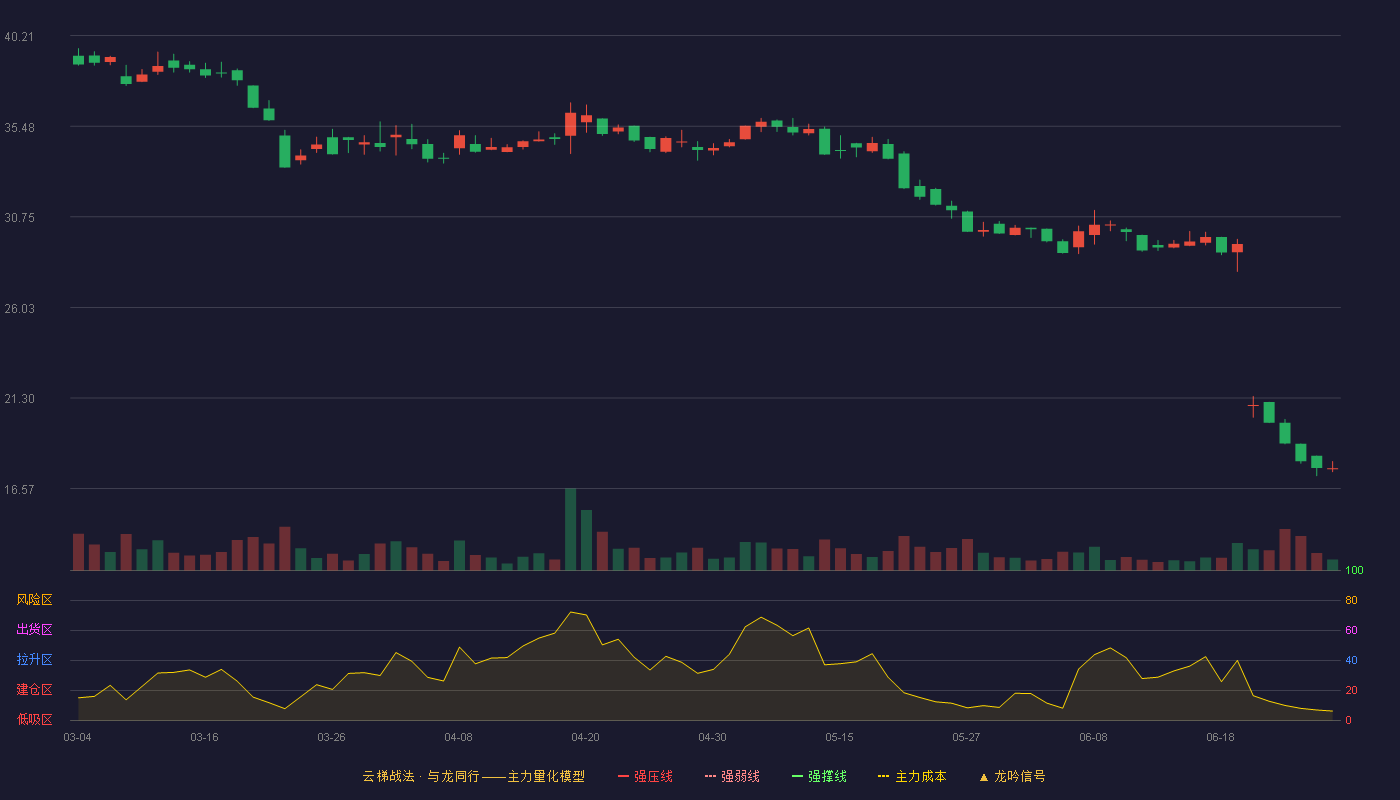This screenshot has width=1400, height=800.
Task: Click the 04-20 date label
Action: (585, 737)
